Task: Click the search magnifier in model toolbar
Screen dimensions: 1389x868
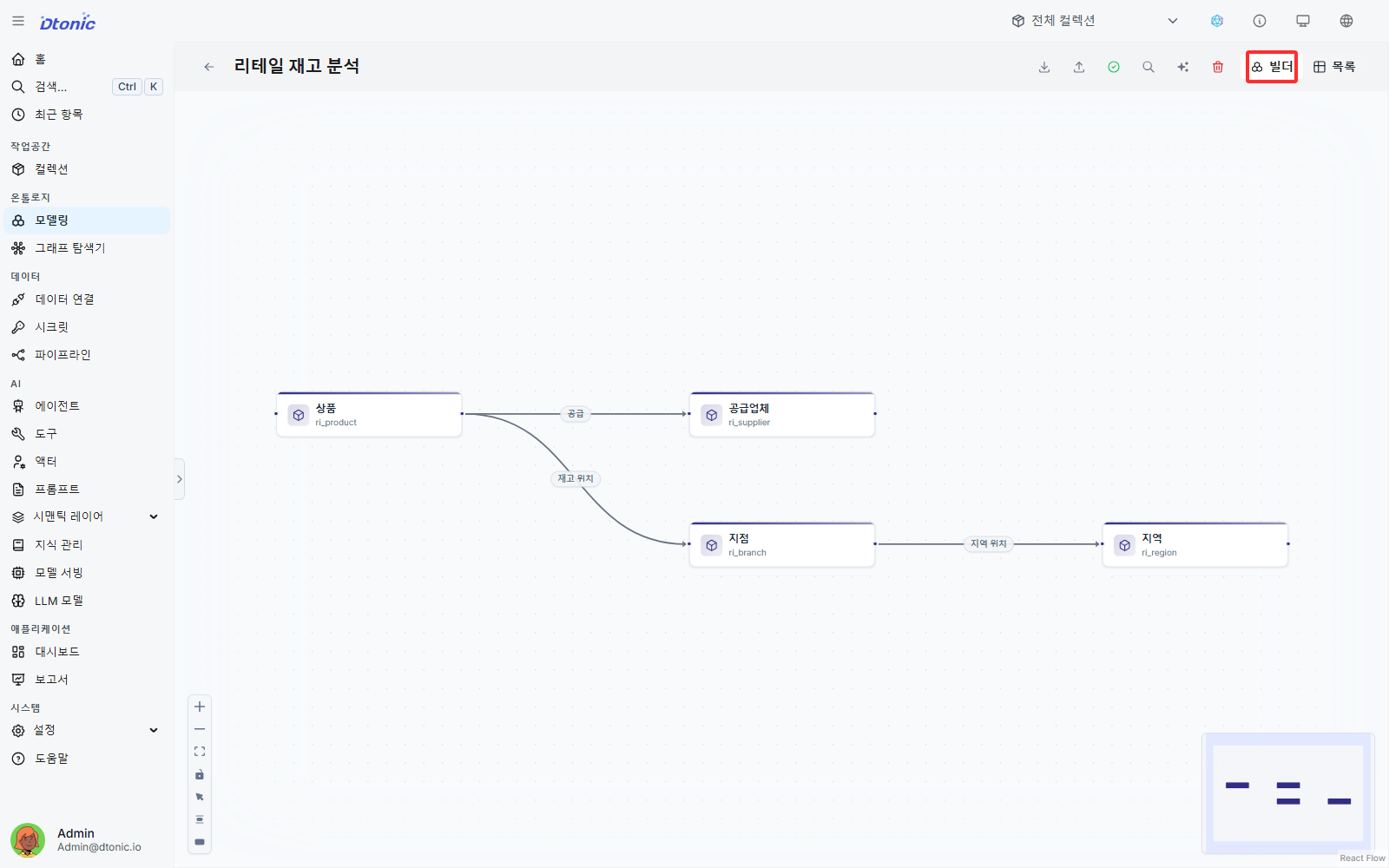Action: [1149, 67]
